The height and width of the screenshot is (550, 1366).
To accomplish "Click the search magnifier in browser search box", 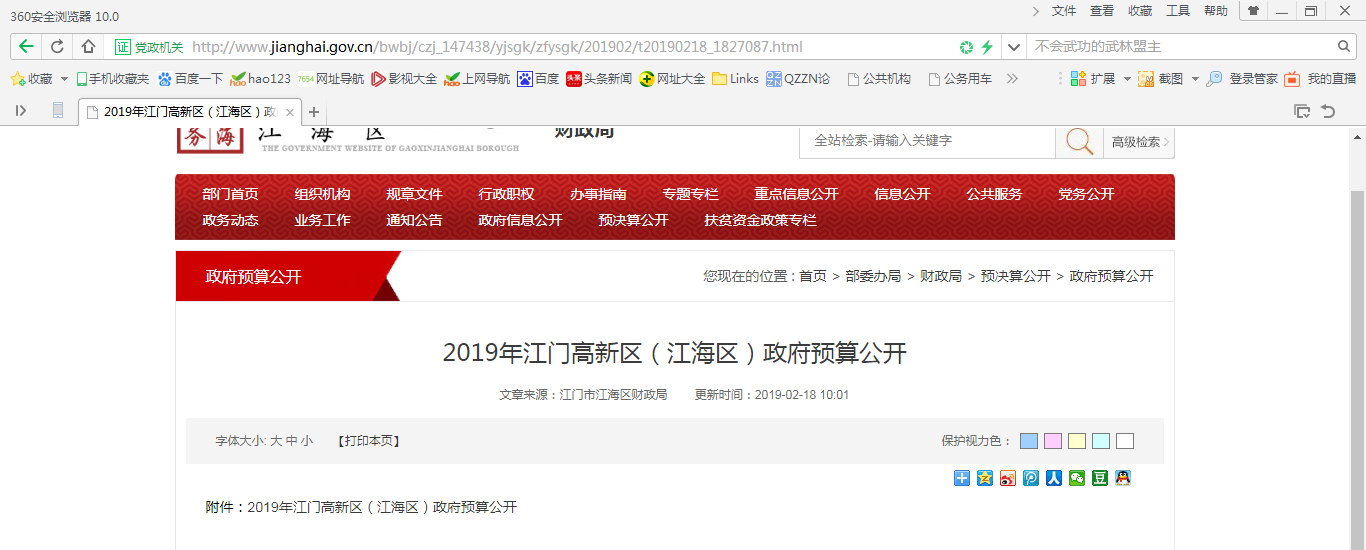I will pyautogui.click(x=1344, y=47).
